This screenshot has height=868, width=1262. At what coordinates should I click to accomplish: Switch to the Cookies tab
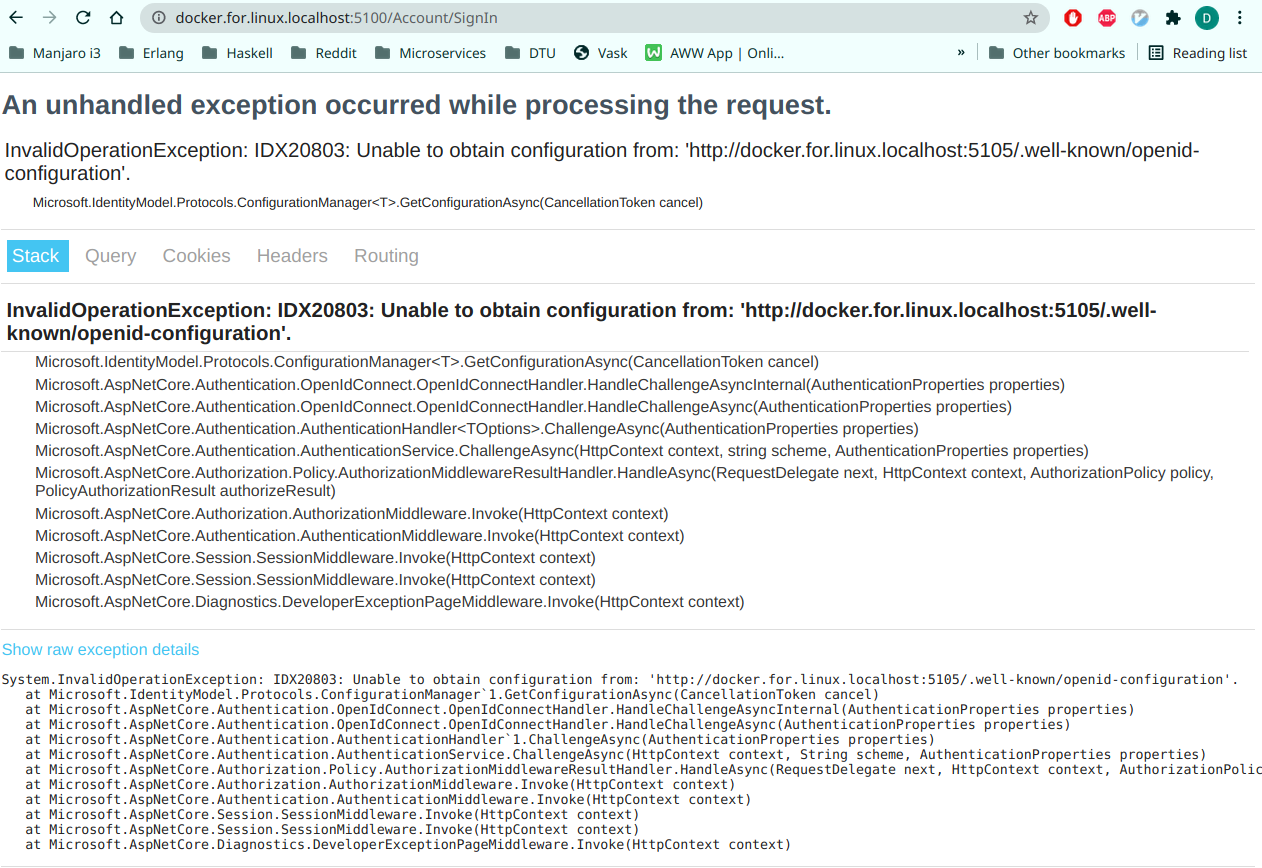point(196,256)
